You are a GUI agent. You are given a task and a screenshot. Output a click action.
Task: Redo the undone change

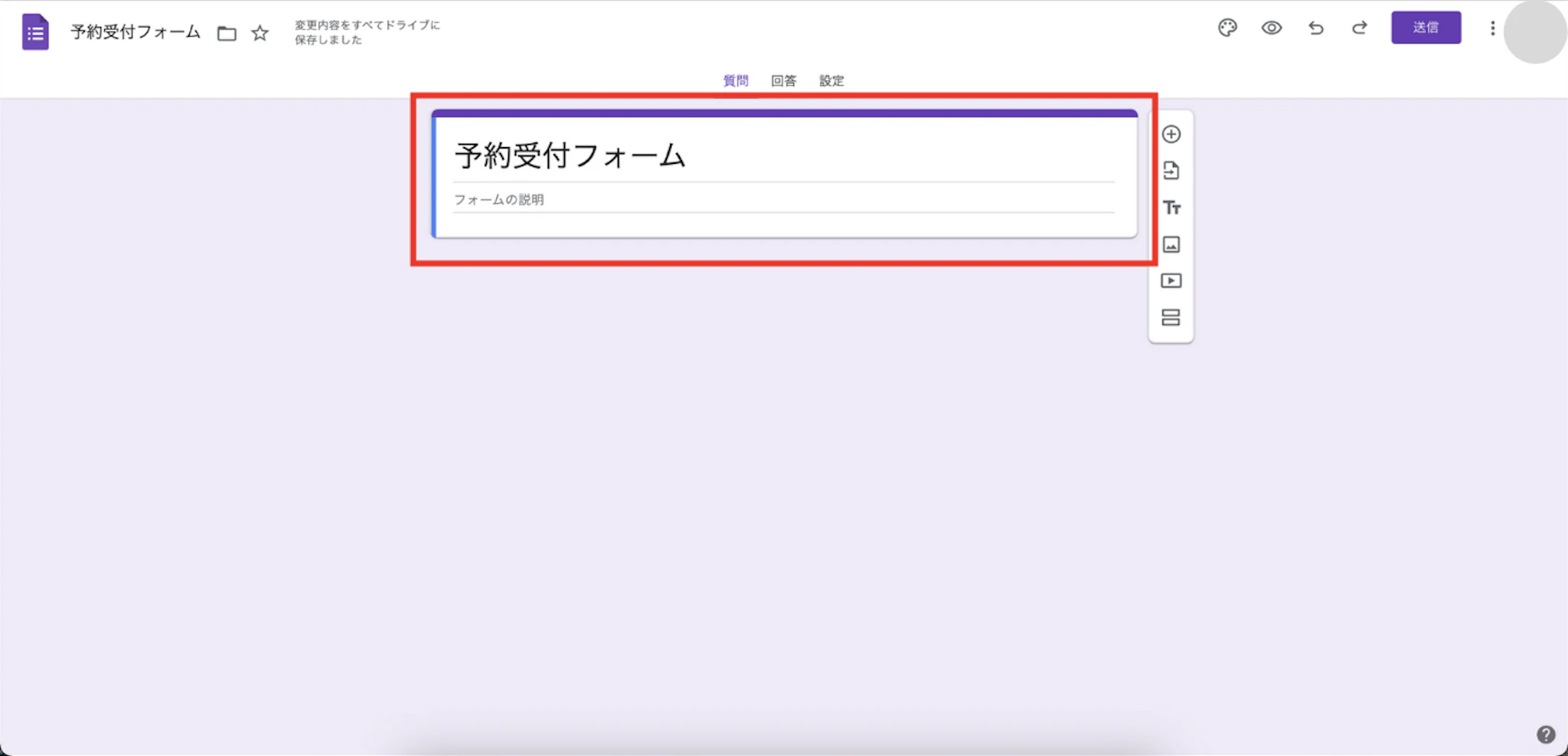(1361, 28)
